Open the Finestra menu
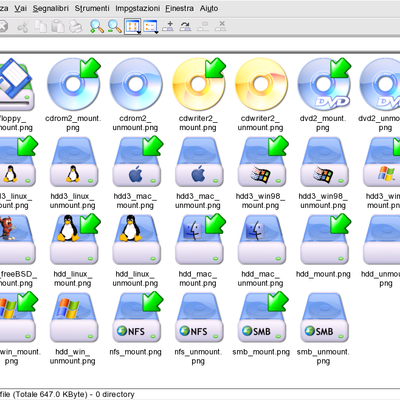Screen dimensions: 400x400 [x=180, y=8]
